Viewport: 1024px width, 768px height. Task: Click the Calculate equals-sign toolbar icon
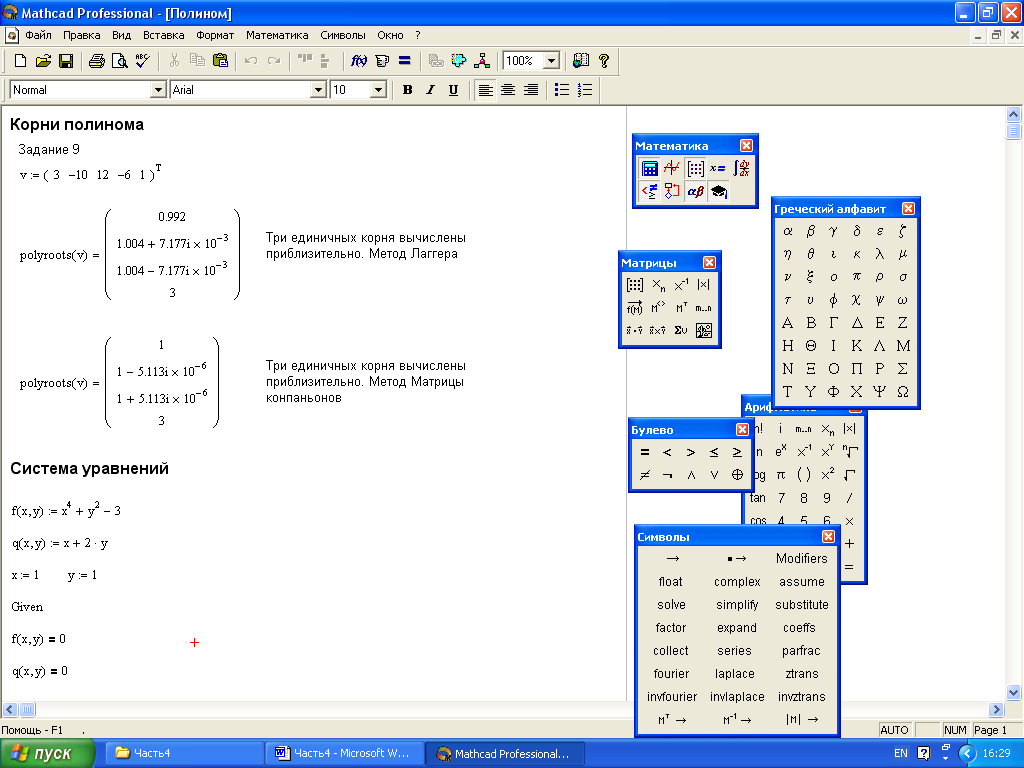405,61
